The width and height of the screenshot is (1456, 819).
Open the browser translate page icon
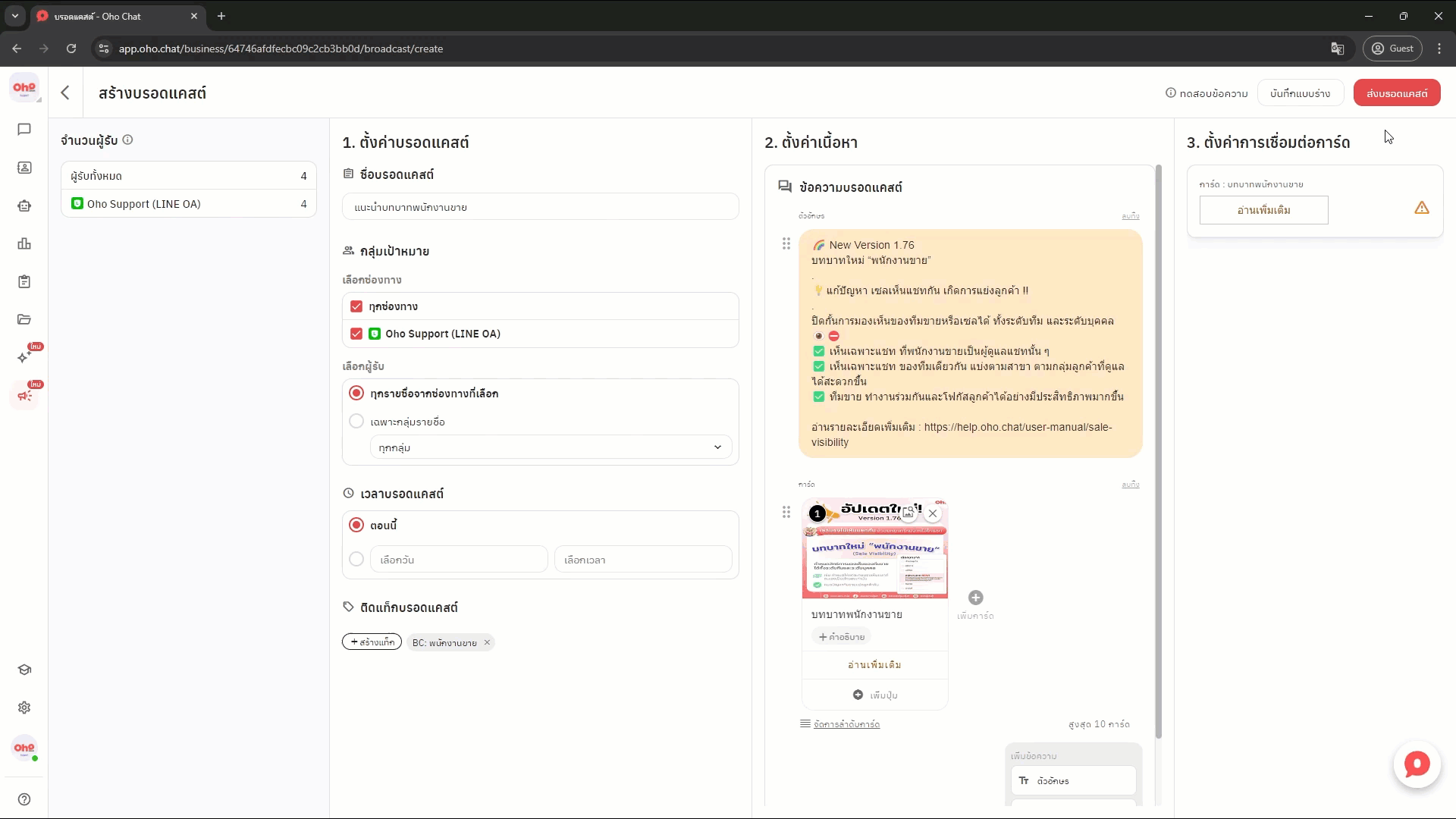pos(1338,49)
